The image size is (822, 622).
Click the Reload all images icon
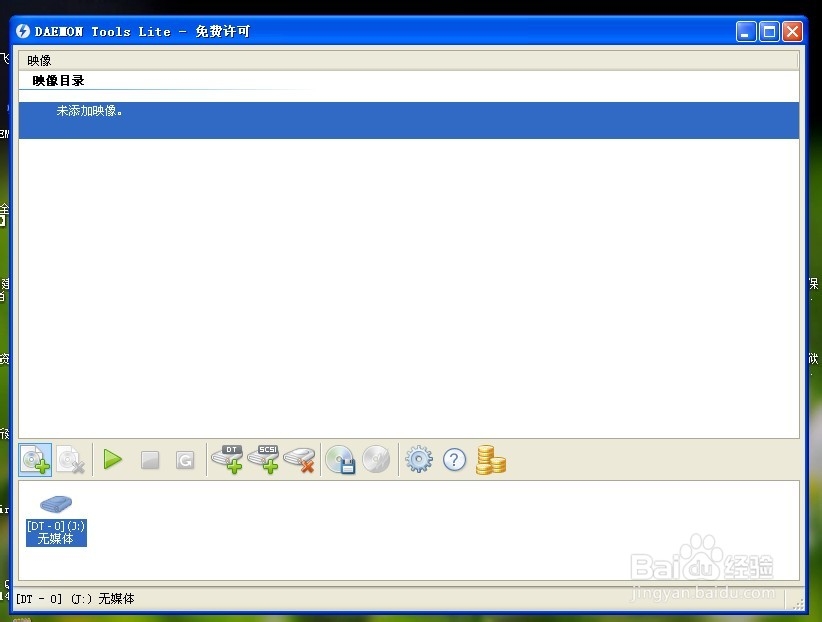185,460
